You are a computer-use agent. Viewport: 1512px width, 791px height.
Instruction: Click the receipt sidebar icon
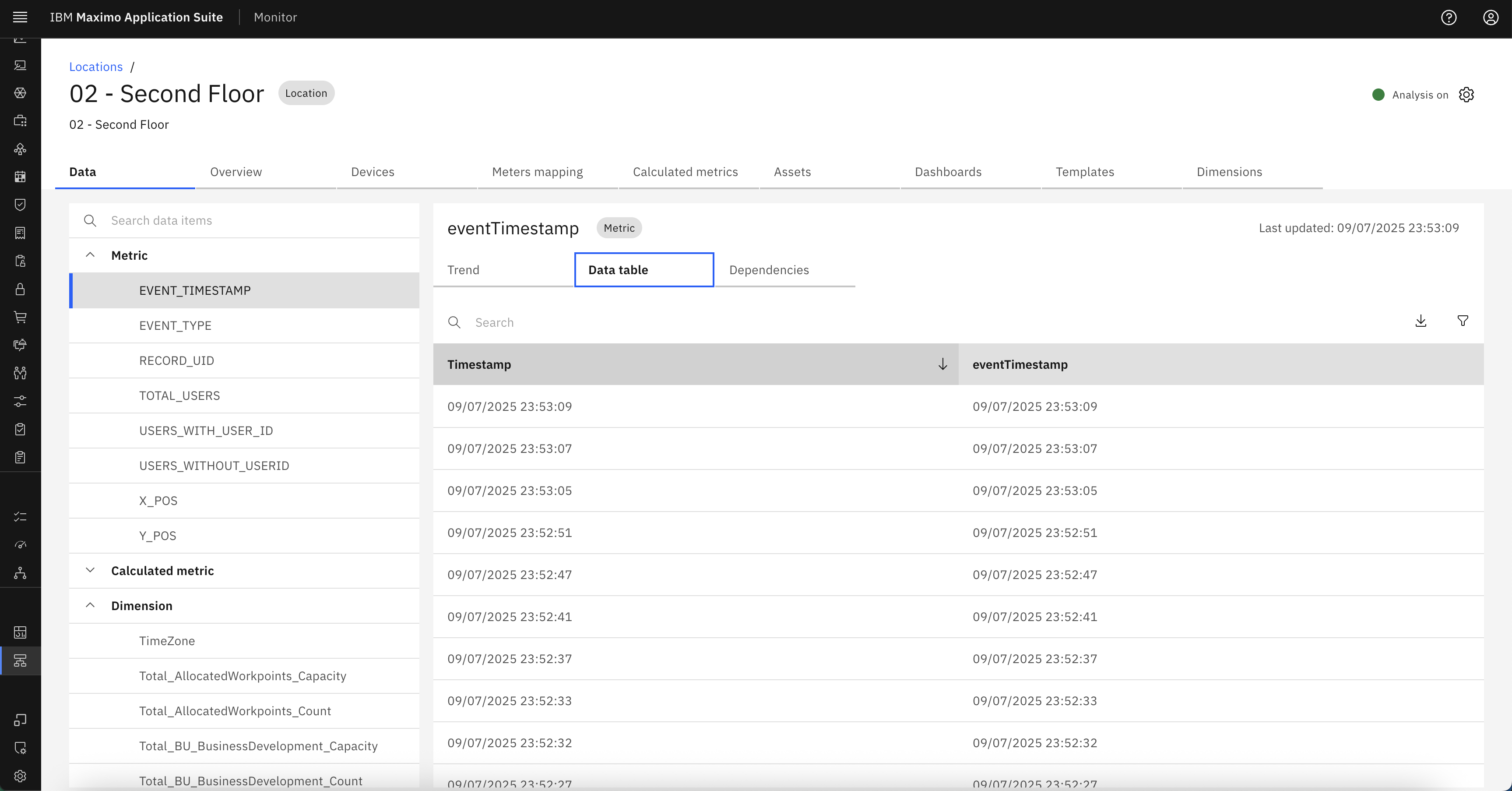click(x=20, y=233)
